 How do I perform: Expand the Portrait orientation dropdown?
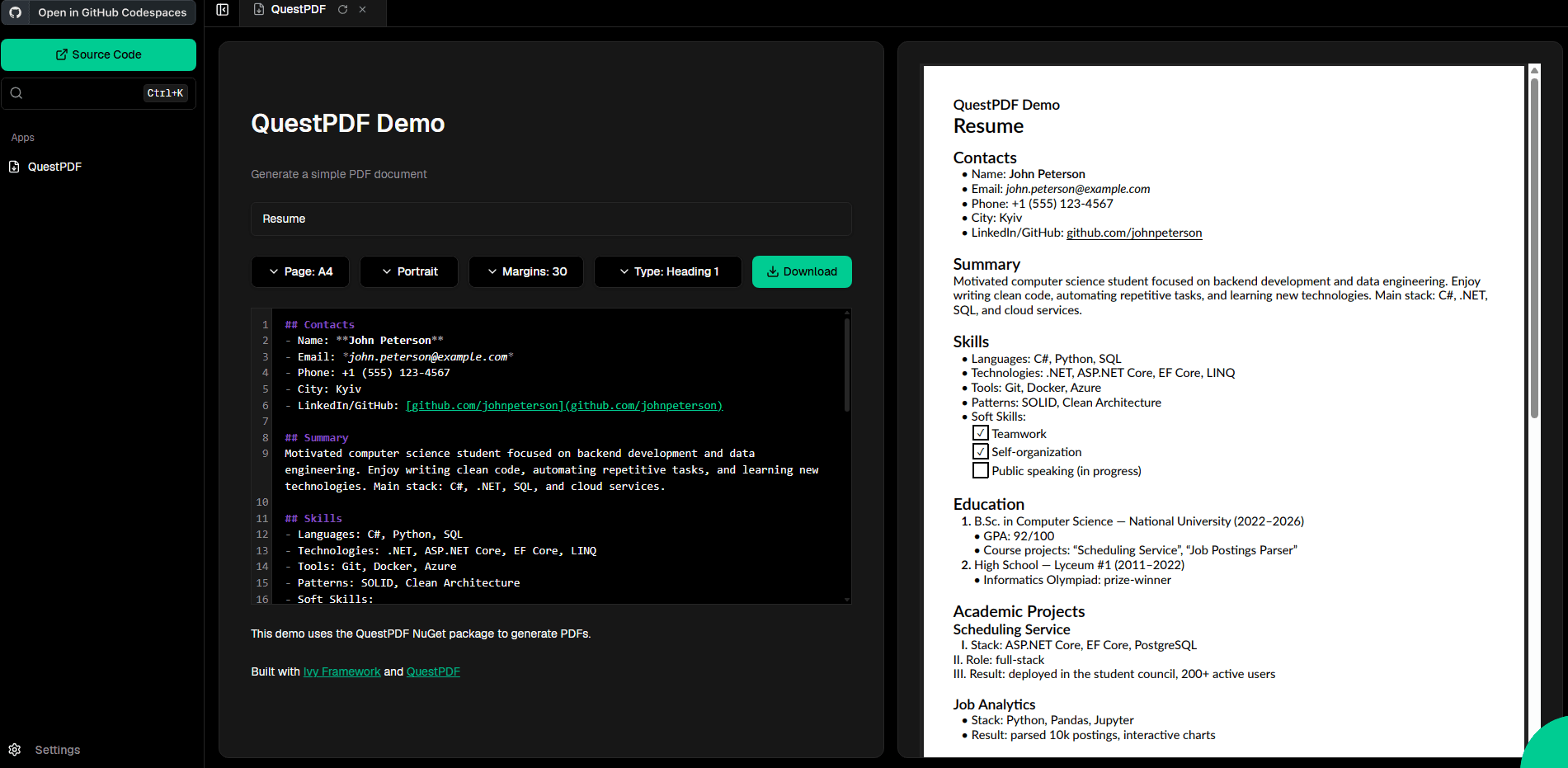coord(409,271)
